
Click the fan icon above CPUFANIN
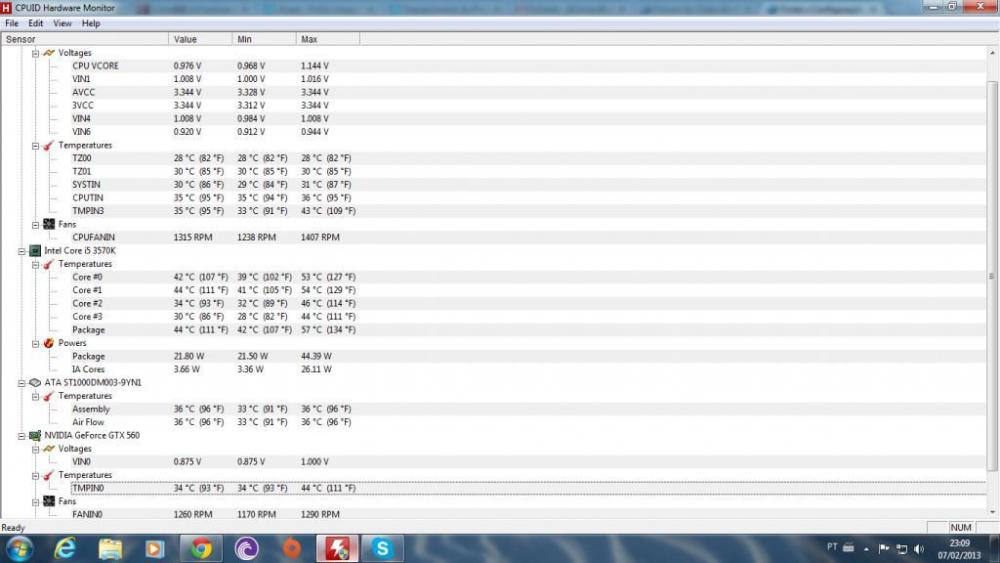pyautogui.click(x=48, y=224)
